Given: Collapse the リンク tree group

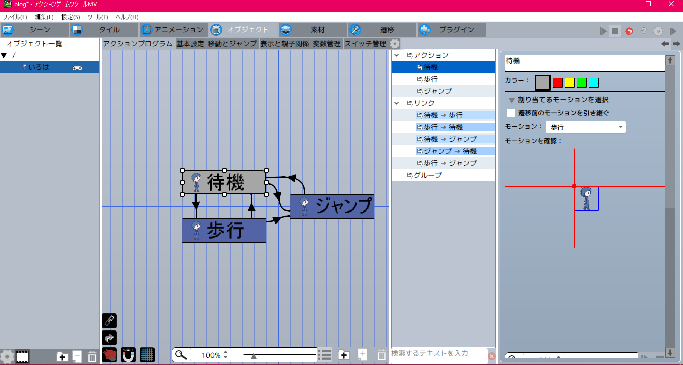Looking at the screenshot, I should (x=397, y=103).
